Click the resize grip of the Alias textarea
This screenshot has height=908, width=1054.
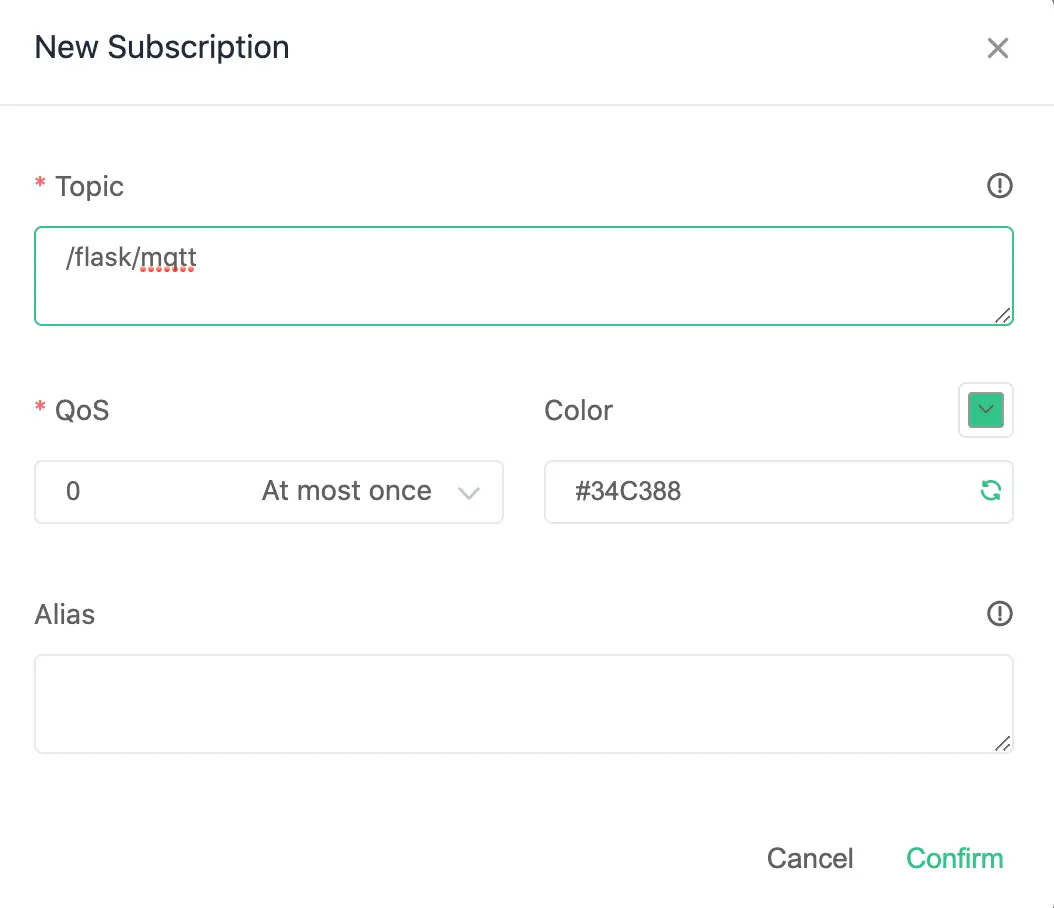pos(1003,745)
